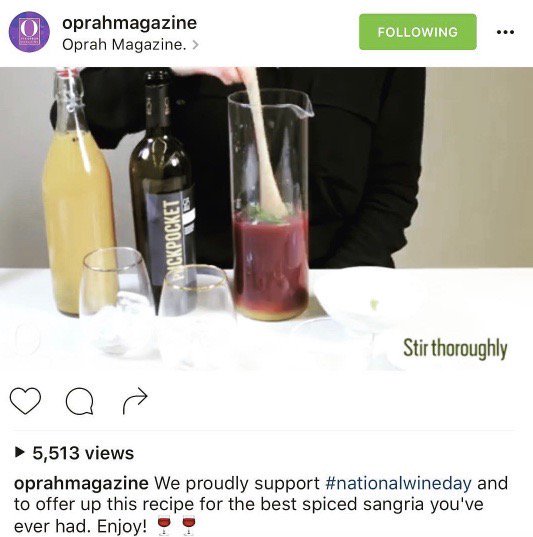Open the Oprah Magazine purple profile avatar

click(29, 32)
